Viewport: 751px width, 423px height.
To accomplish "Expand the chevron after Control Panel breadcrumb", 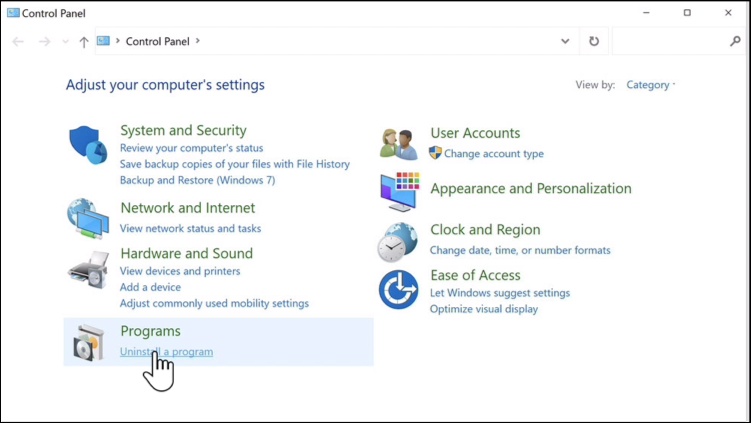I will 197,41.
